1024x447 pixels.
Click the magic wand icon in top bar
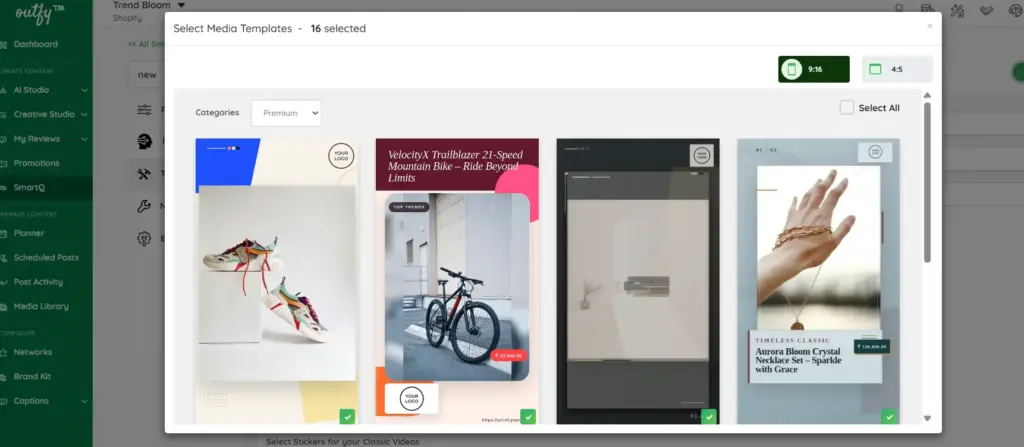point(957,10)
